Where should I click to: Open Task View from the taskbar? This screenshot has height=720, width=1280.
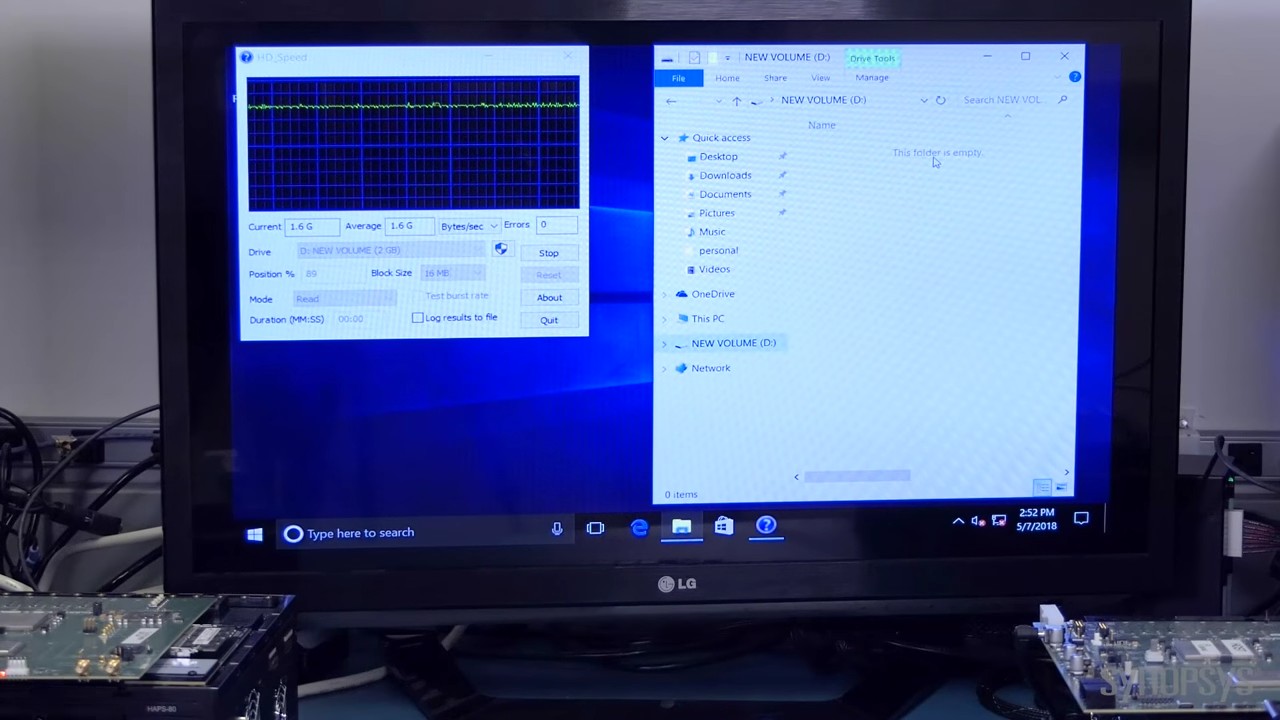(595, 528)
